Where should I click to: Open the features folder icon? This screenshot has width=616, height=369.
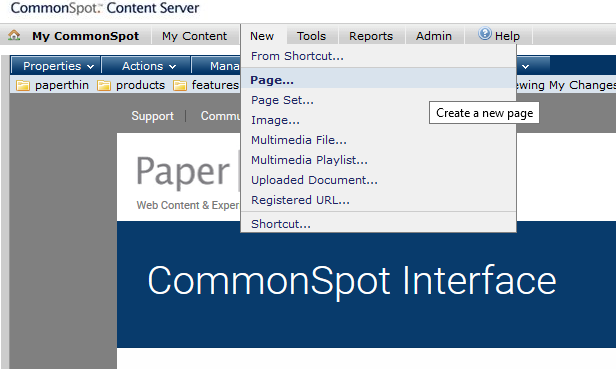click(180, 85)
